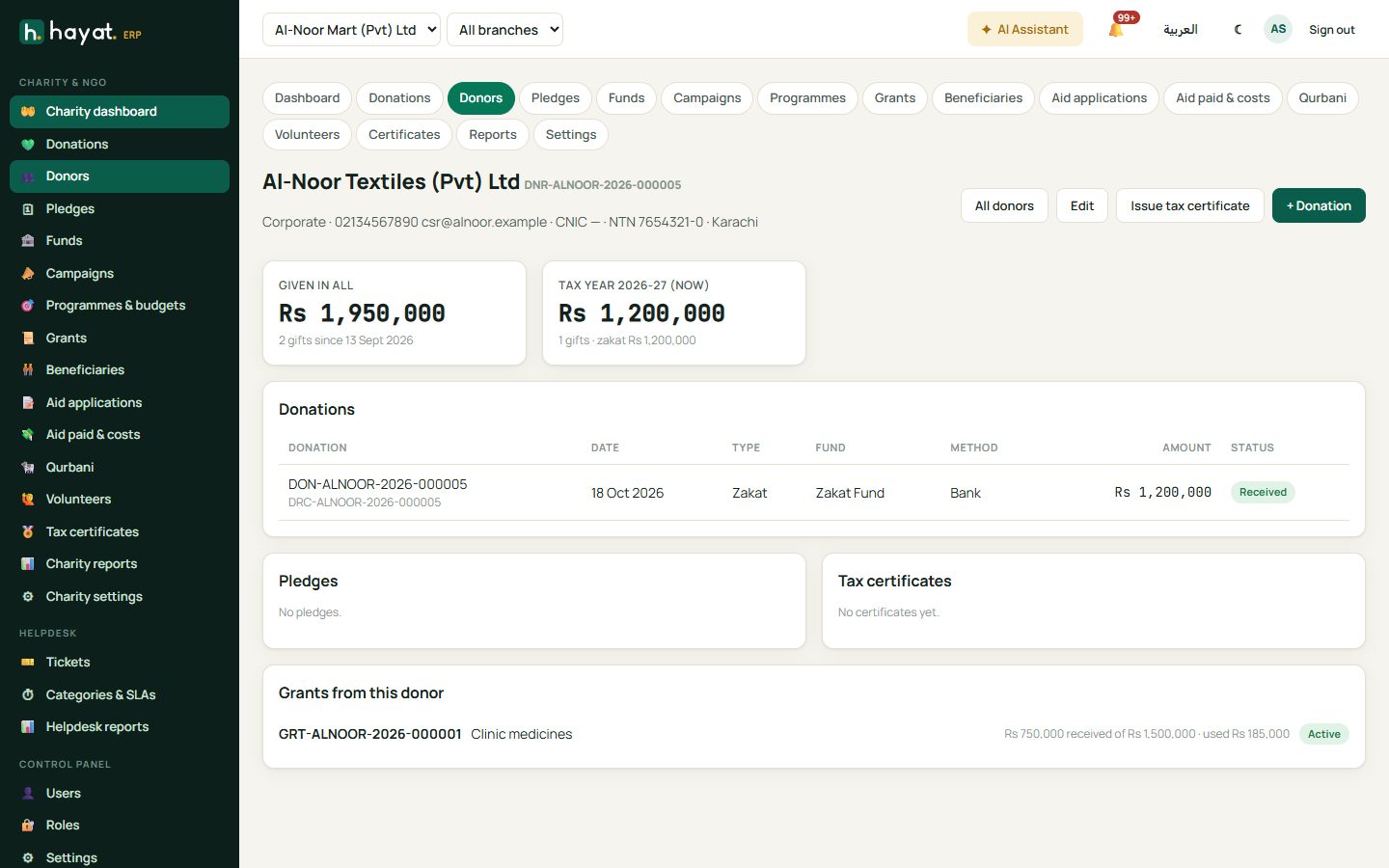The width and height of the screenshot is (1389, 868).
Task: Select the Certificates tab
Action: pos(404,135)
